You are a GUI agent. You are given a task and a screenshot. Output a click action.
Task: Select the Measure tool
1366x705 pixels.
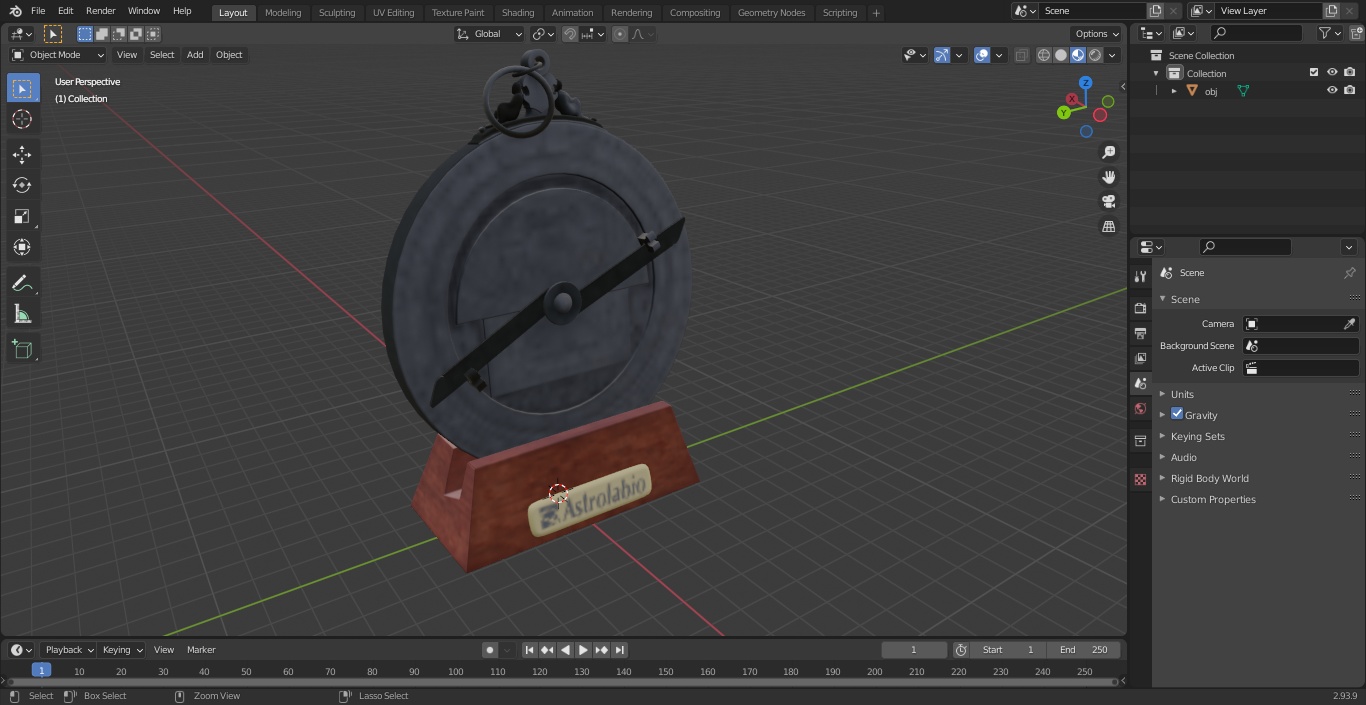[22, 315]
